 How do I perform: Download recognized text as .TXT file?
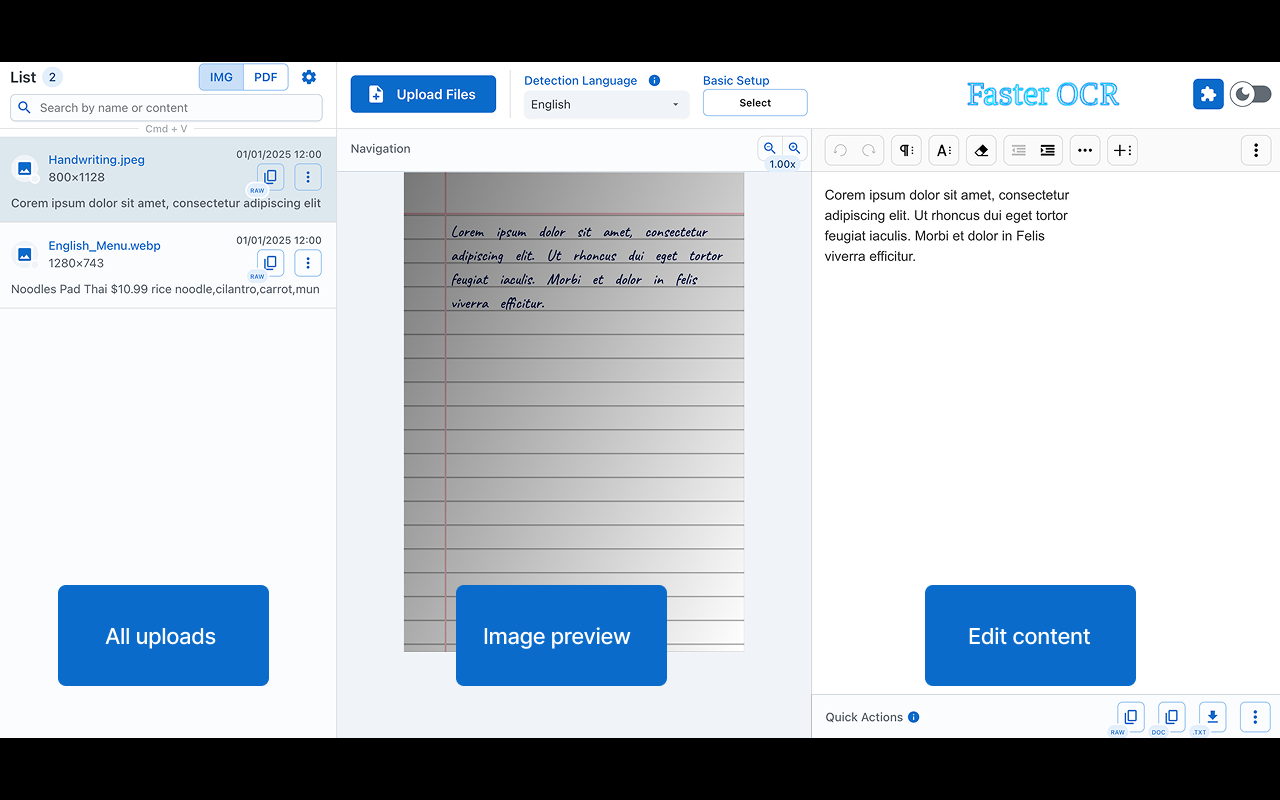1211,716
